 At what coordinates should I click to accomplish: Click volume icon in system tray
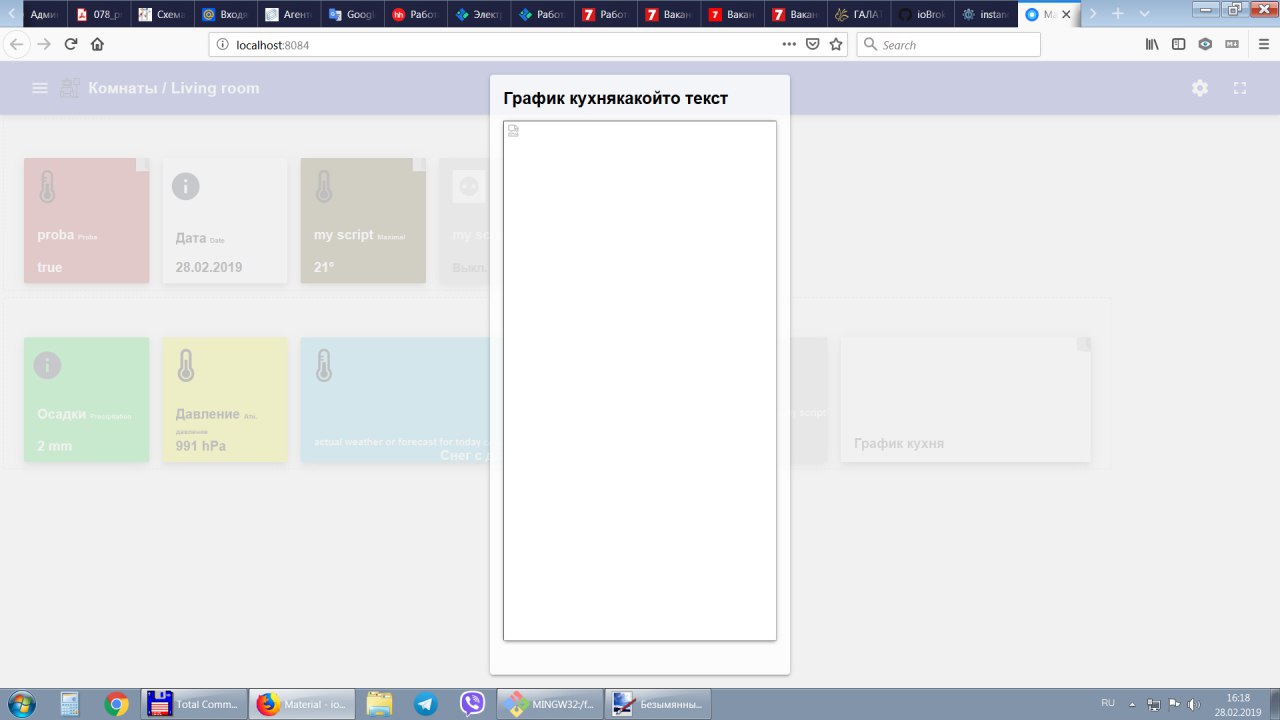coord(1193,704)
